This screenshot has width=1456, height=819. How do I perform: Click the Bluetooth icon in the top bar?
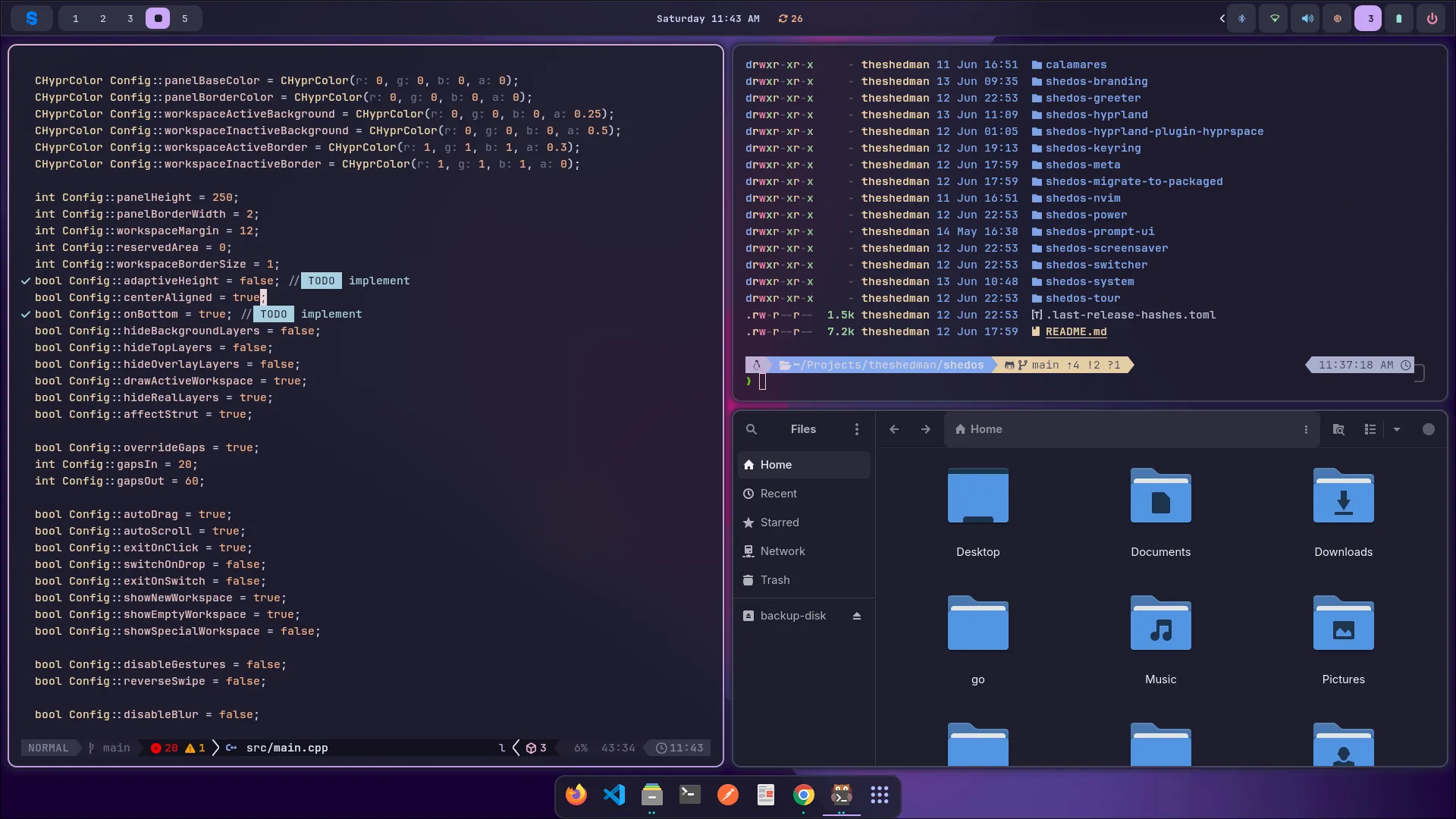(x=1242, y=18)
